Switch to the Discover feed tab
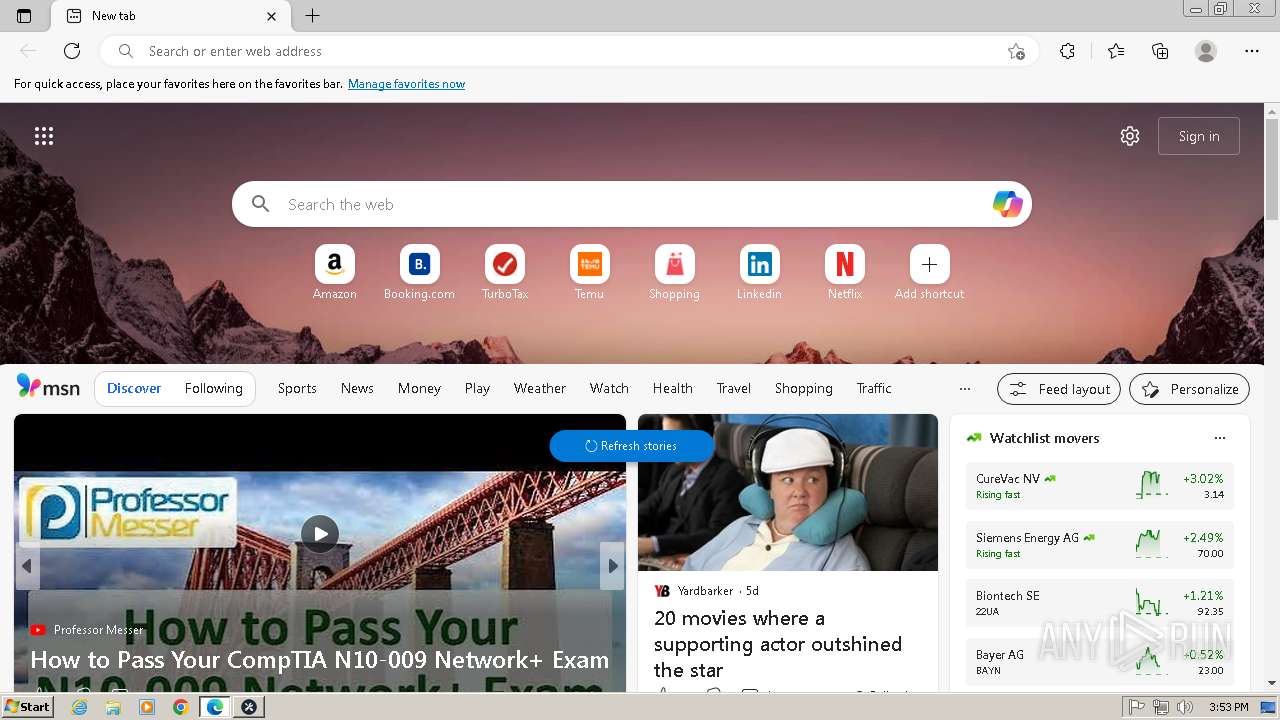The image size is (1280, 720). coord(134,388)
